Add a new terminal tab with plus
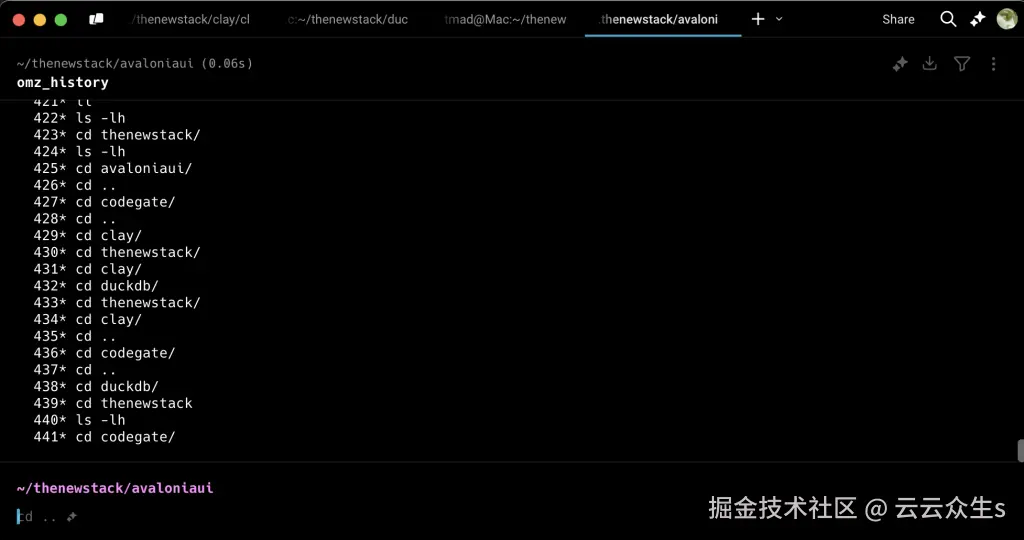Image resolution: width=1024 pixels, height=540 pixels. [758, 19]
